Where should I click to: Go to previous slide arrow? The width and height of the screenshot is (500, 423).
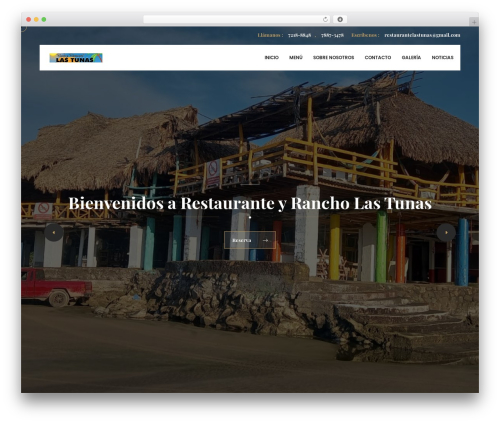pyautogui.click(x=54, y=232)
